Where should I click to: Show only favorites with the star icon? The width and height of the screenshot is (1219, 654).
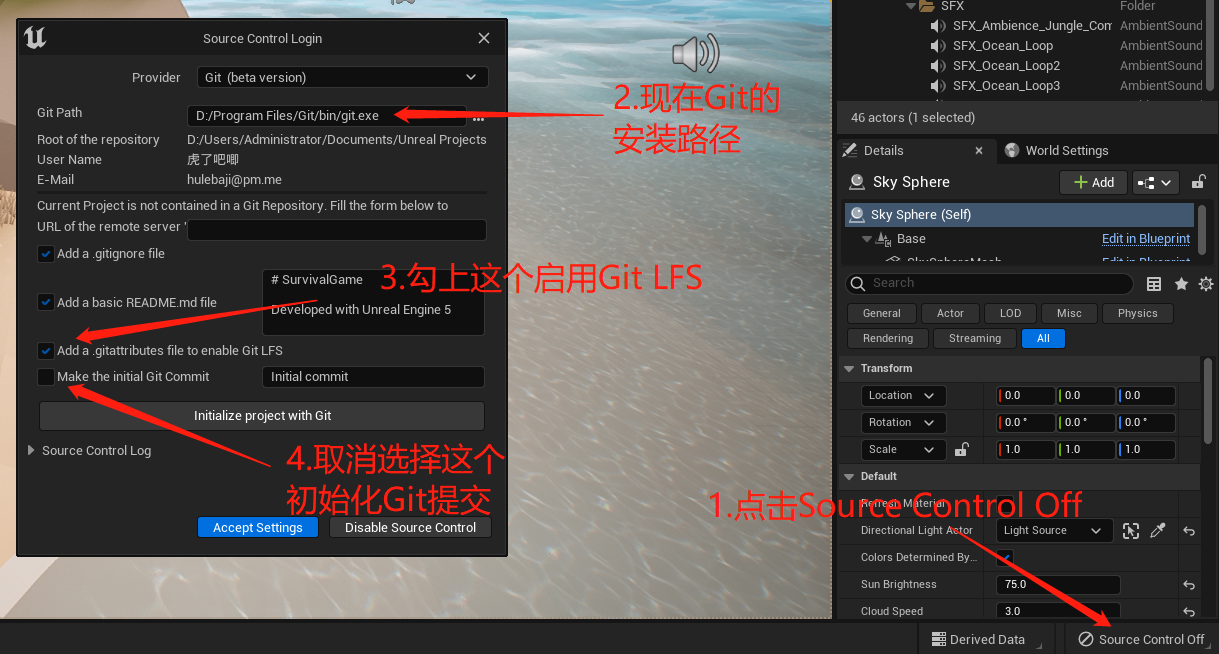pyautogui.click(x=1181, y=284)
